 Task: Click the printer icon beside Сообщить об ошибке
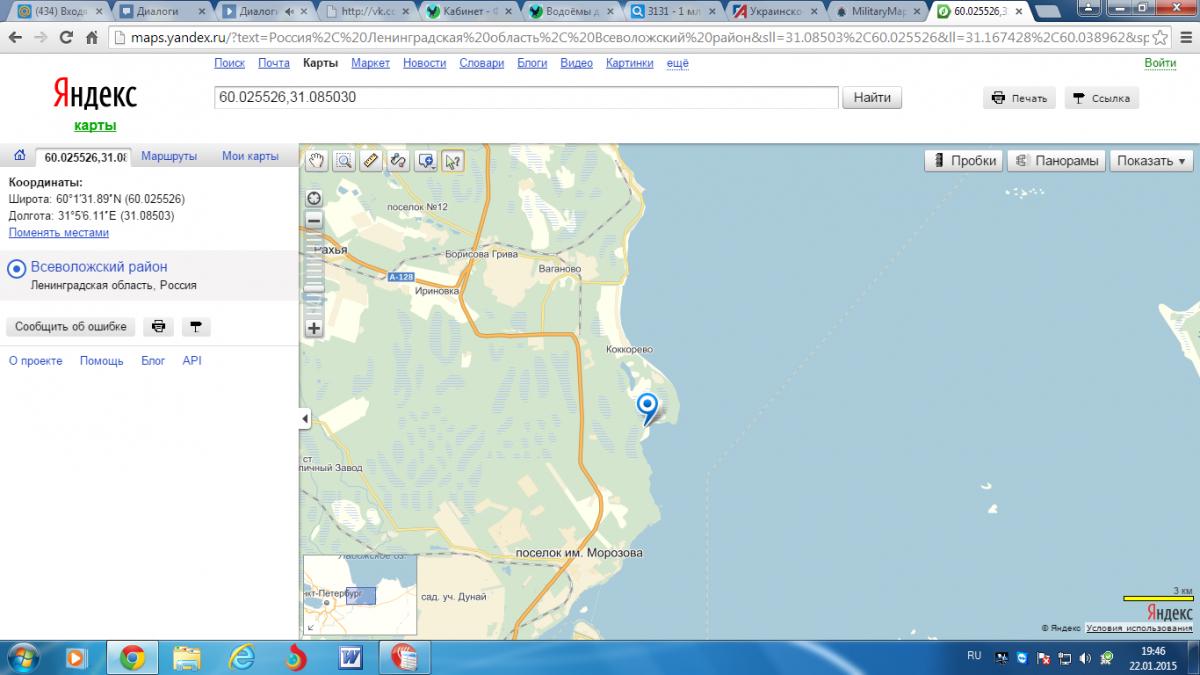pyautogui.click(x=158, y=327)
